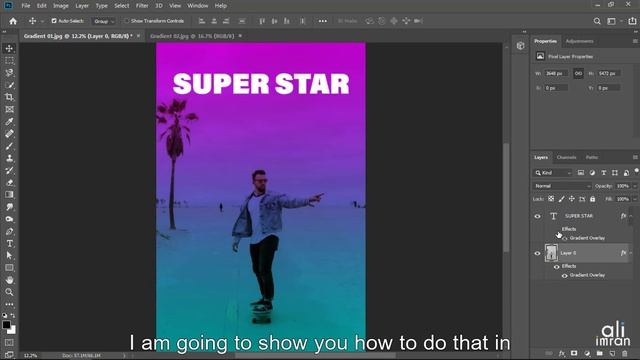640x360 pixels.
Task: Go to Photoshop Home screen
Action: pyautogui.click(x=13, y=21)
